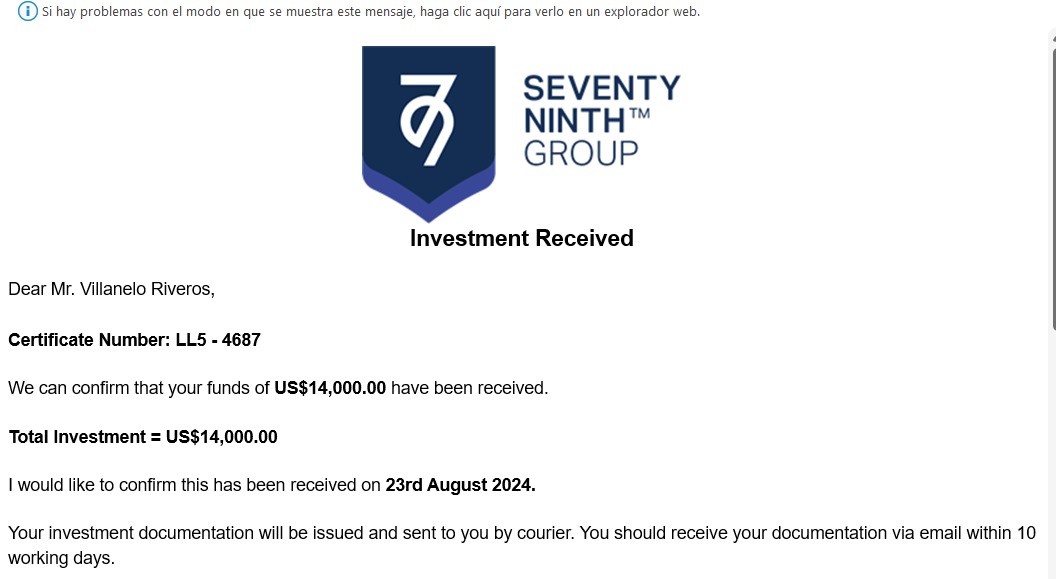Viewport: 1056px width, 579px height.
Task: Click the scrollbar up arrow
Action: coord(1051,38)
